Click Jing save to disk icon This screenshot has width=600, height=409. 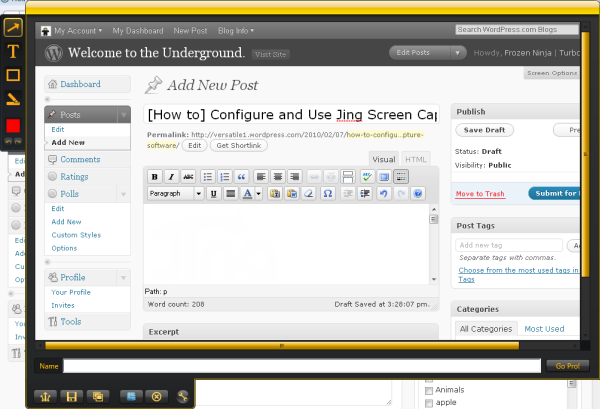pos(72,397)
